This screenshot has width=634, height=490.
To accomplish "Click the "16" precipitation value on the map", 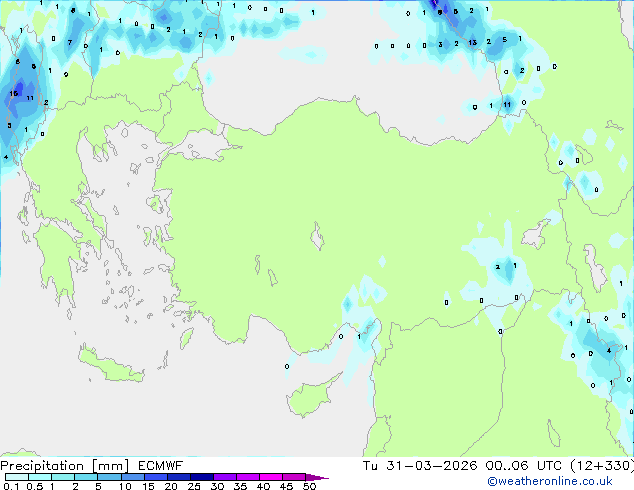I will (14, 93).
